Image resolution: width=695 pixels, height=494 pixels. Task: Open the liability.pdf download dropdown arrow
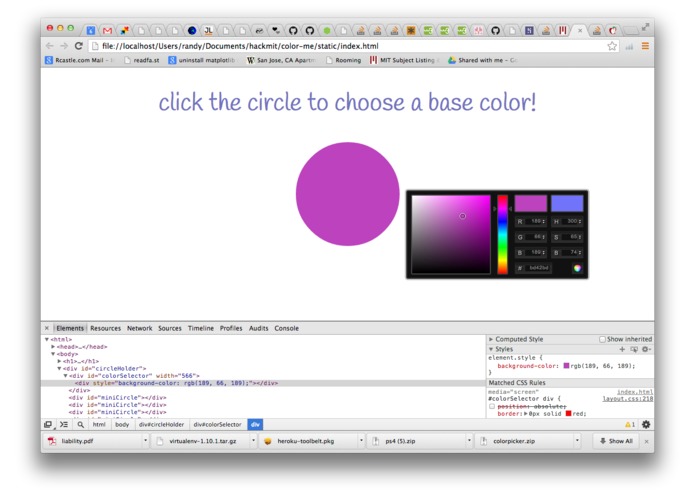click(145, 441)
